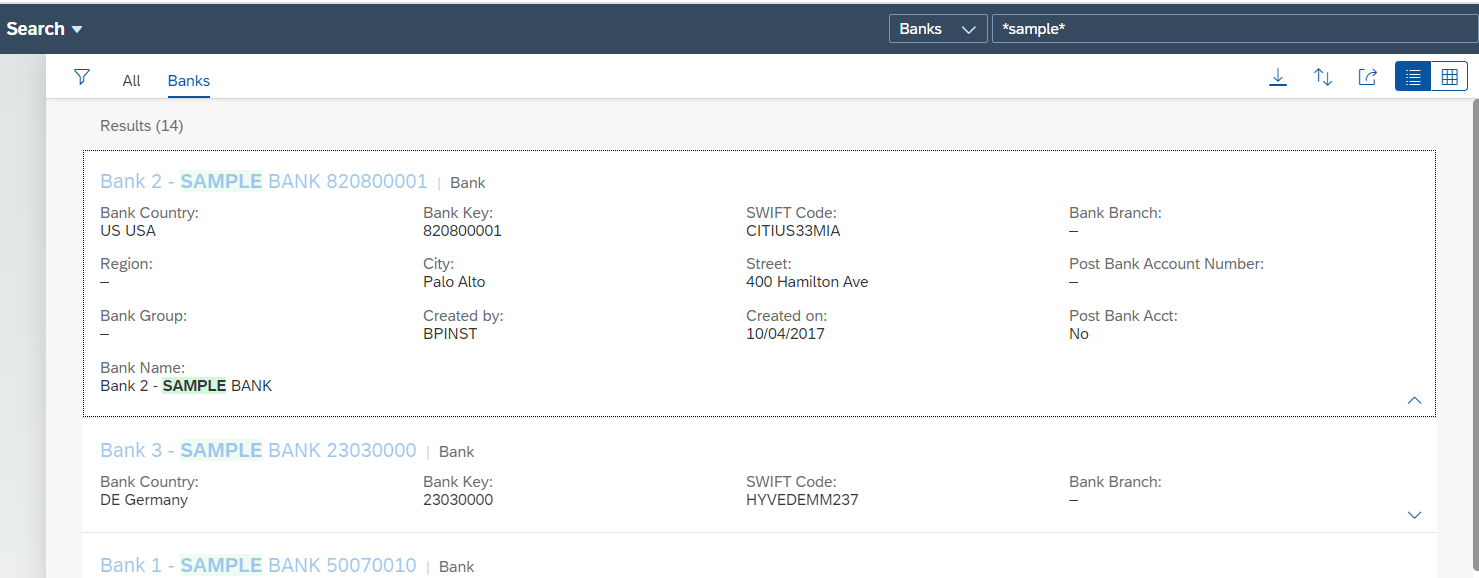1479x578 pixels.
Task: Expand Bank 3 details via down chevron
Action: coord(1414,514)
